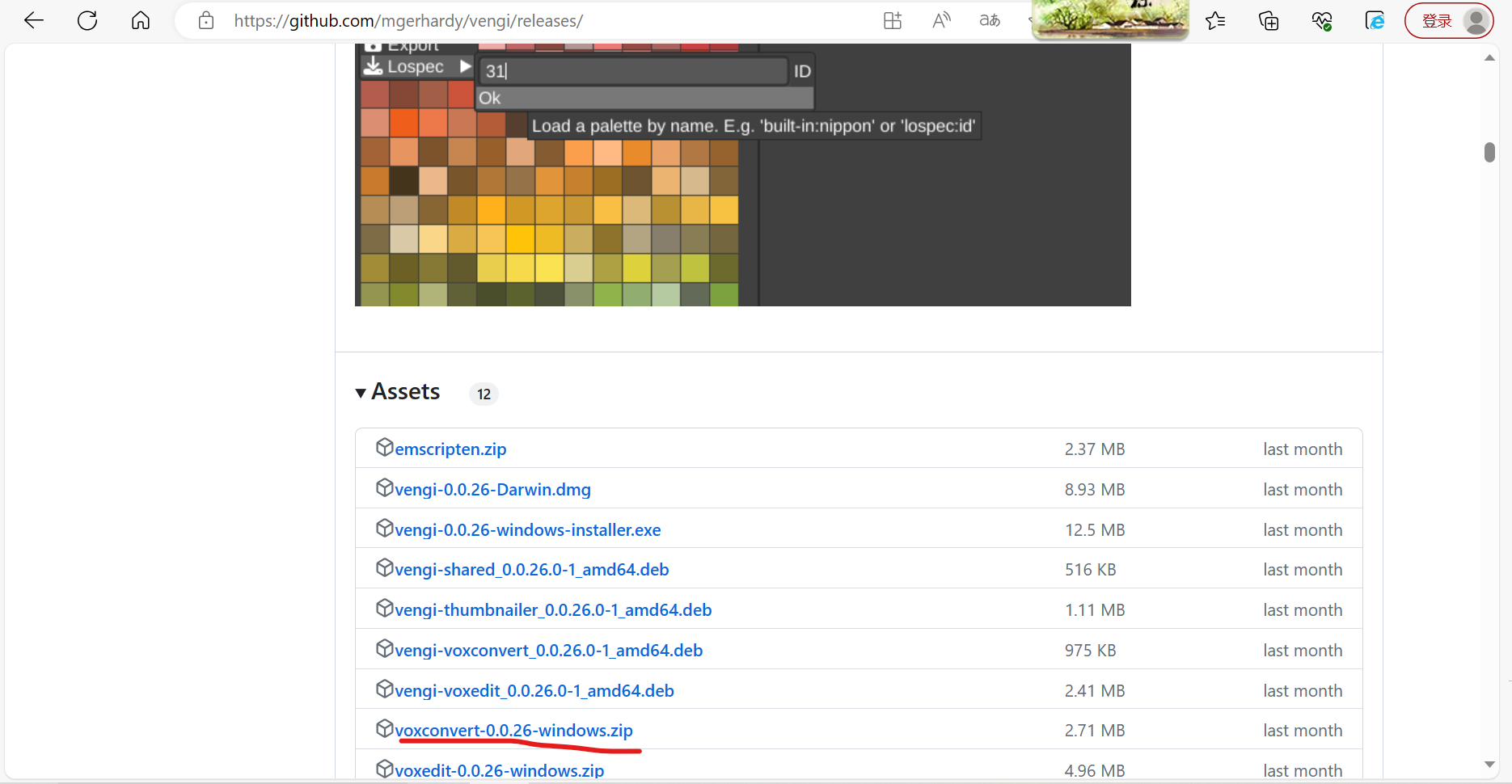The width and height of the screenshot is (1512, 784).
Task: Open the page translate option
Action: coord(990,20)
